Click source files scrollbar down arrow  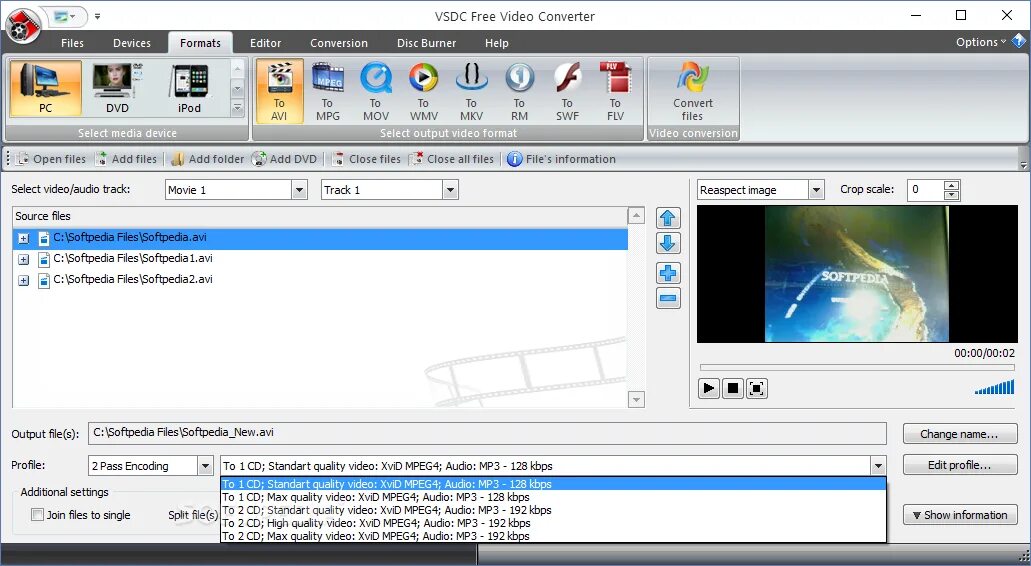coord(636,399)
